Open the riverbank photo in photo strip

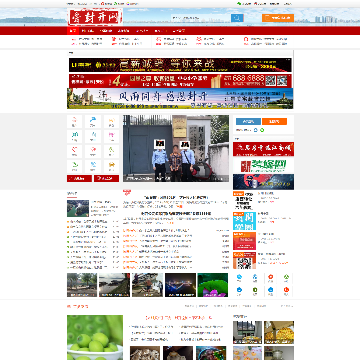(x=114, y=285)
